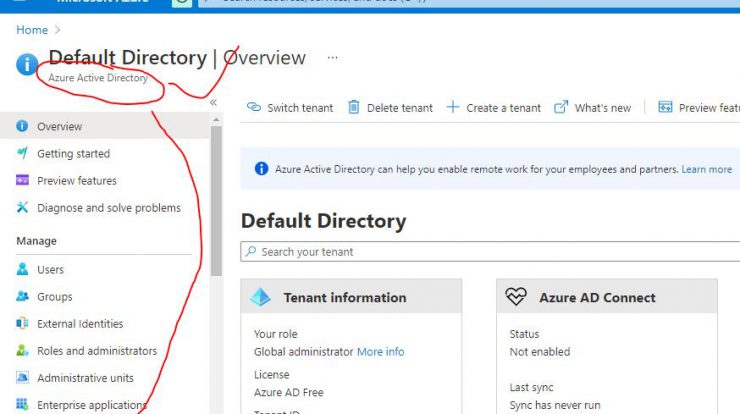The height and width of the screenshot is (414, 740).
Task: Click the sidebar vertical scrollbar thumb
Action: coord(216,201)
